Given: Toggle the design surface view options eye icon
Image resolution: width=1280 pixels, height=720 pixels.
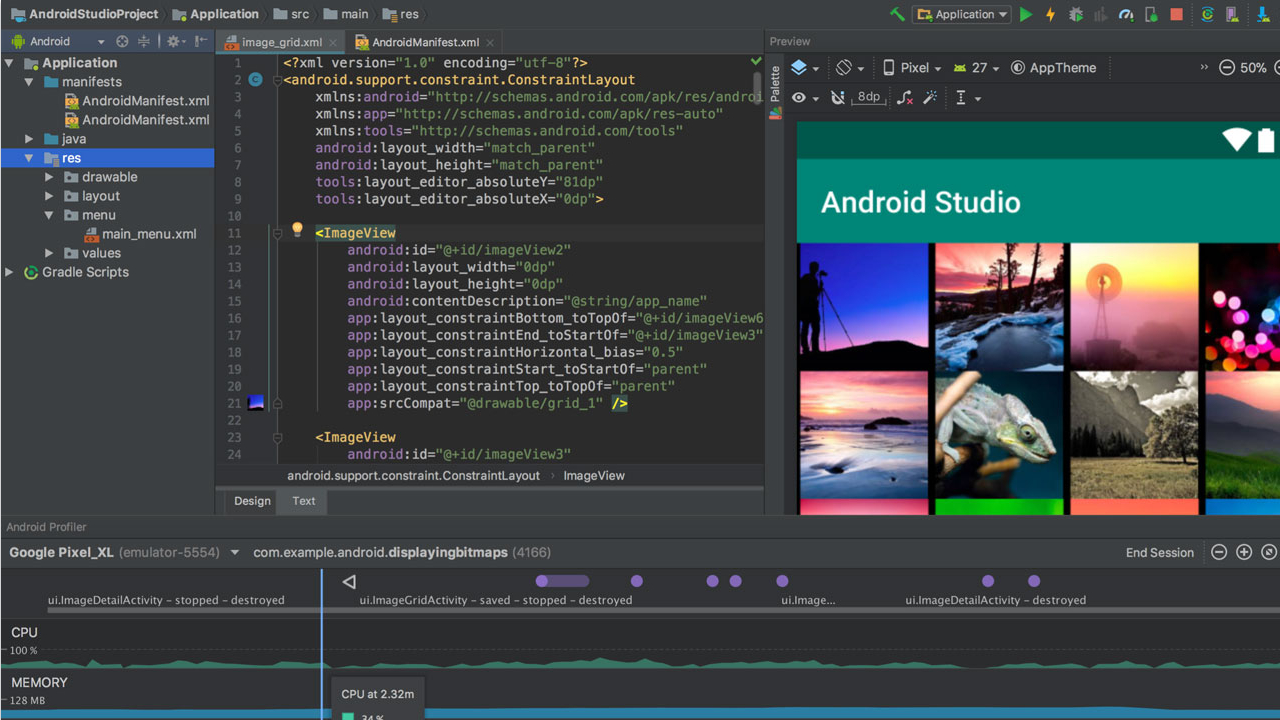Looking at the screenshot, I should point(798,97).
